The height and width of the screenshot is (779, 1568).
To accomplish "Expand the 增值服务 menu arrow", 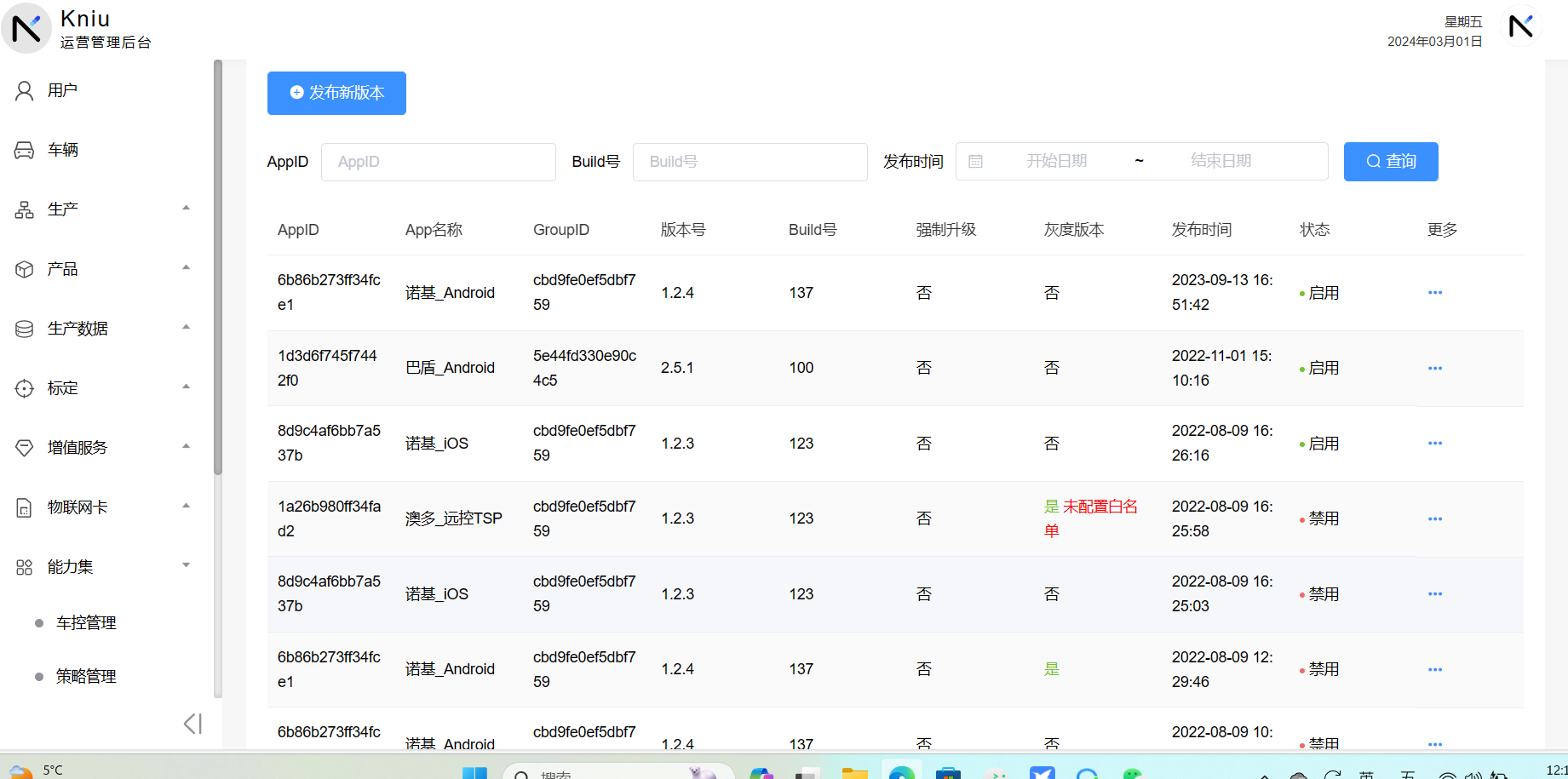I will [186, 446].
